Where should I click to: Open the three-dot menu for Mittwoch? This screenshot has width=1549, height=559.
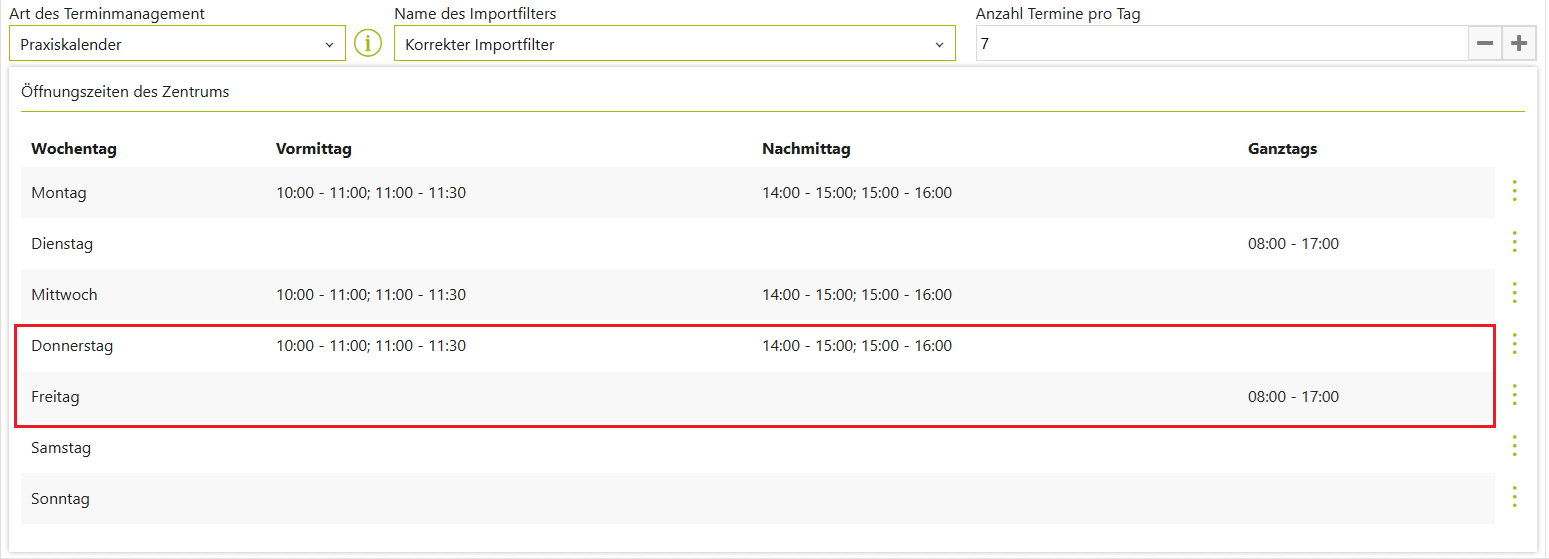pyautogui.click(x=1514, y=293)
